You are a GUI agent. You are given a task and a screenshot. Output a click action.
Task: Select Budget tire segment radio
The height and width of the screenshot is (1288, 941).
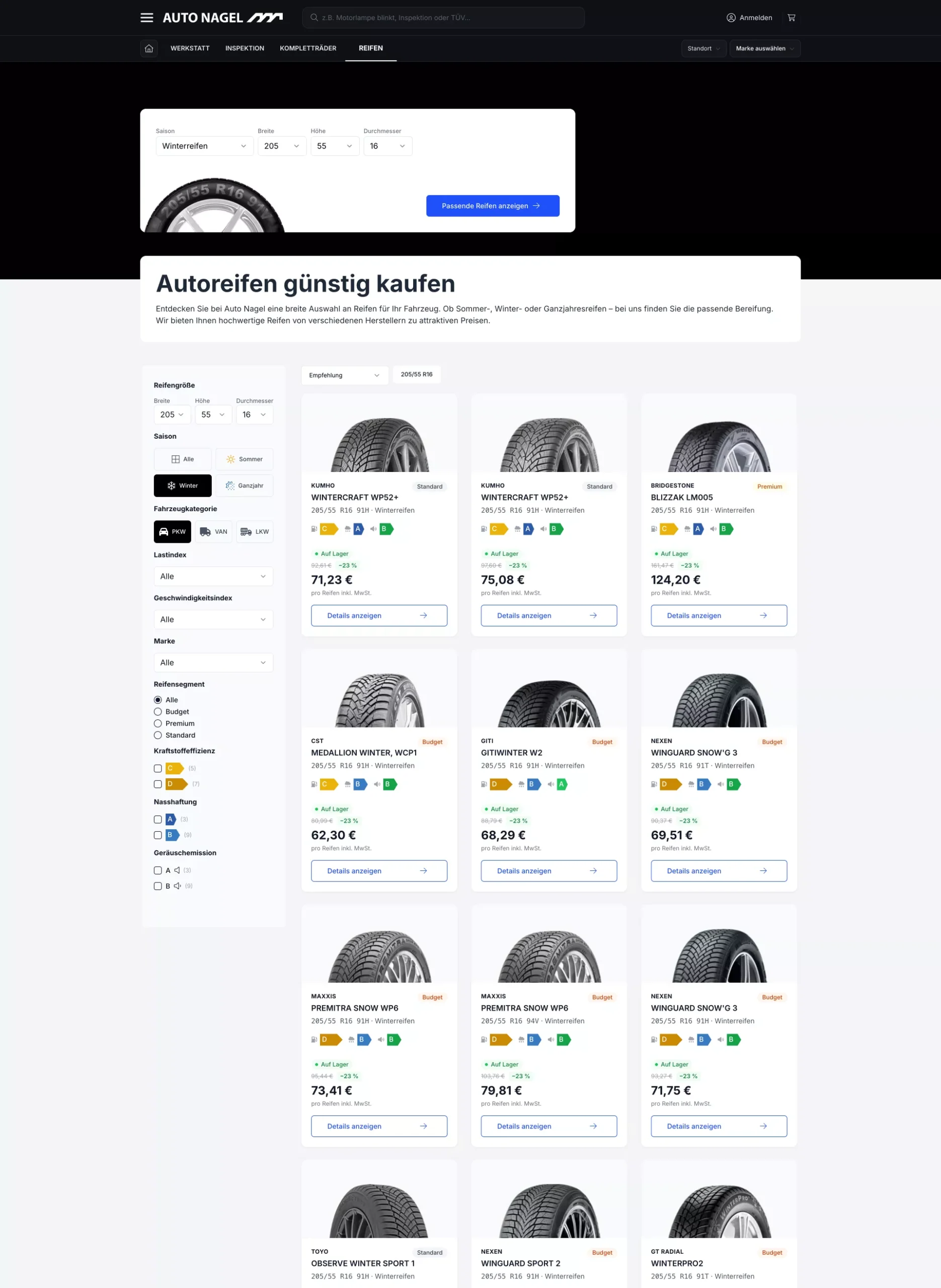(x=158, y=712)
